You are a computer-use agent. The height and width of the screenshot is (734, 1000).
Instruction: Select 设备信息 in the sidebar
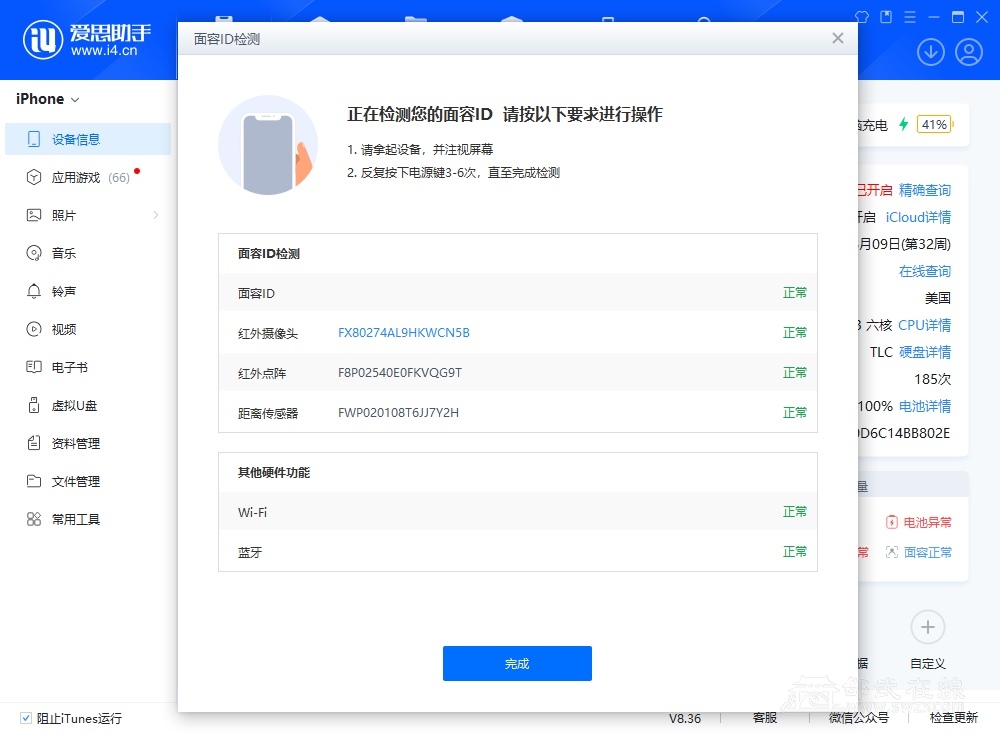click(76, 139)
